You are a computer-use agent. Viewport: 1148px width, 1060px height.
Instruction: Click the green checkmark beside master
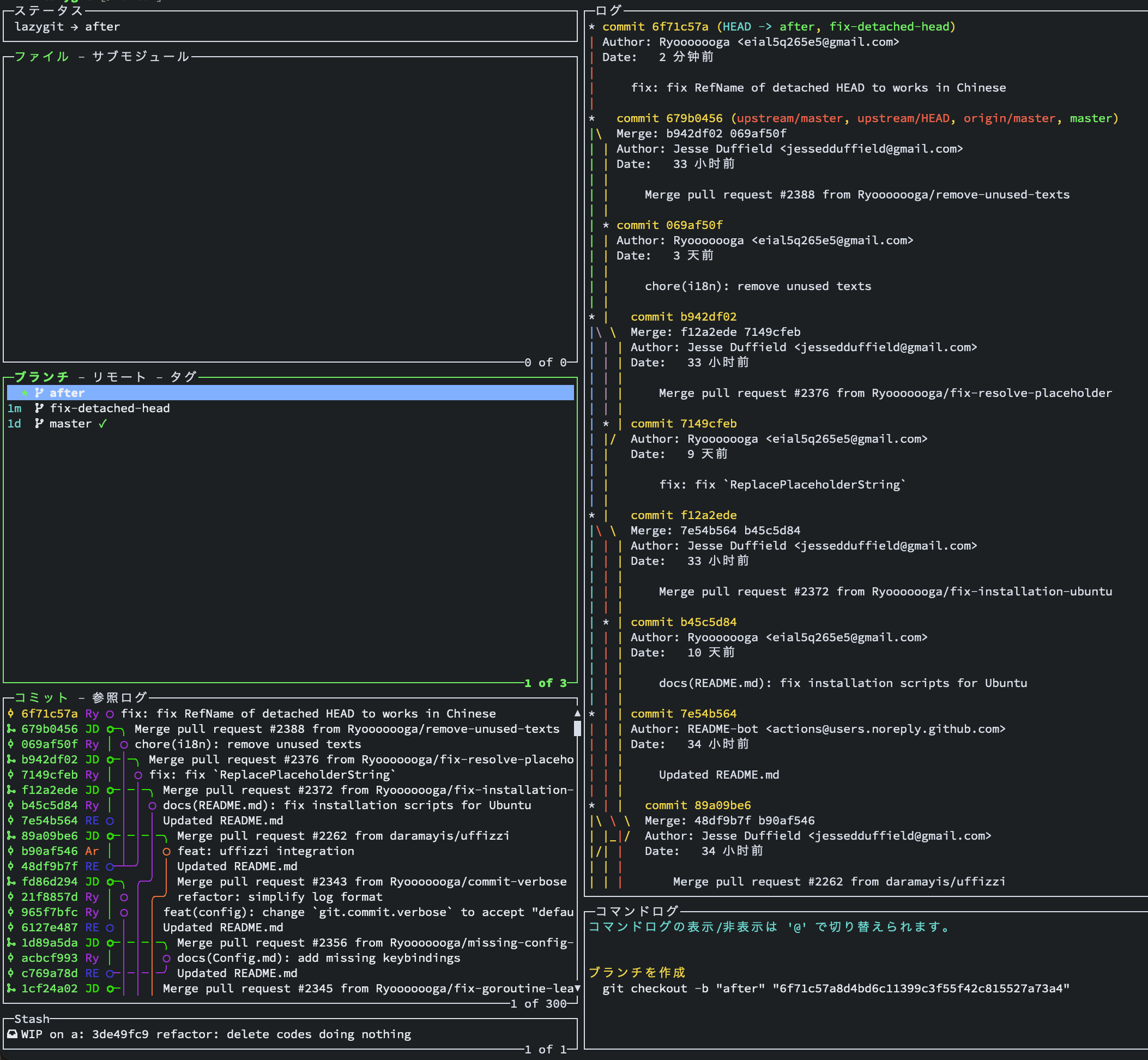[102, 424]
